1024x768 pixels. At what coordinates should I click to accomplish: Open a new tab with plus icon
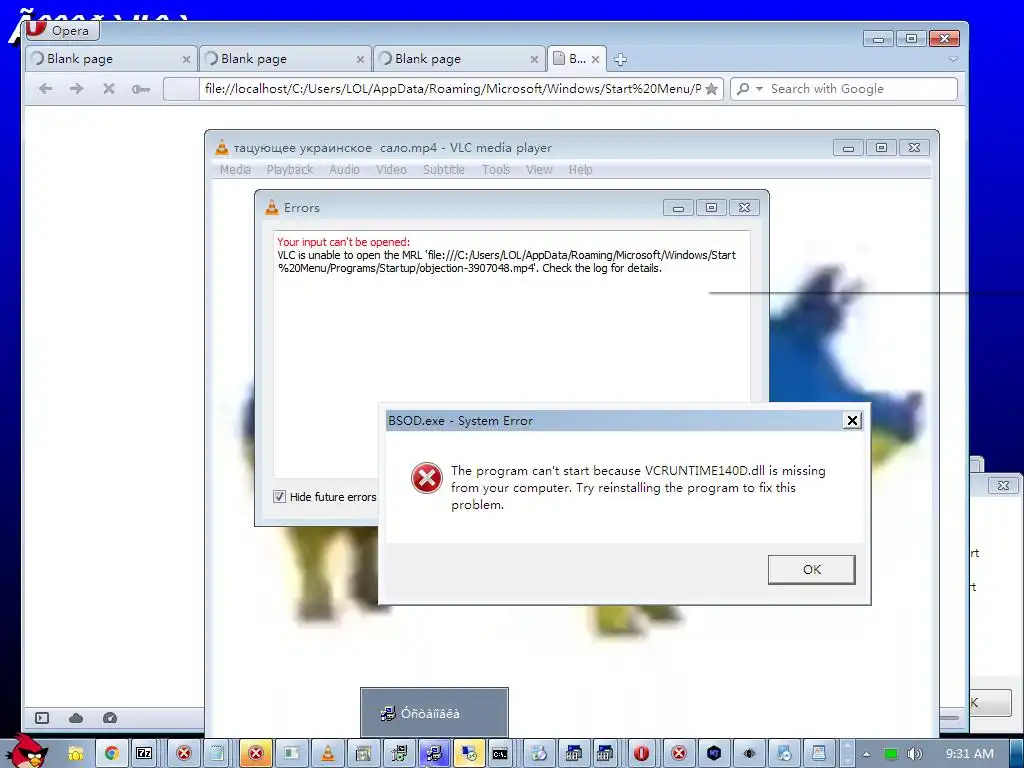[x=620, y=59]
